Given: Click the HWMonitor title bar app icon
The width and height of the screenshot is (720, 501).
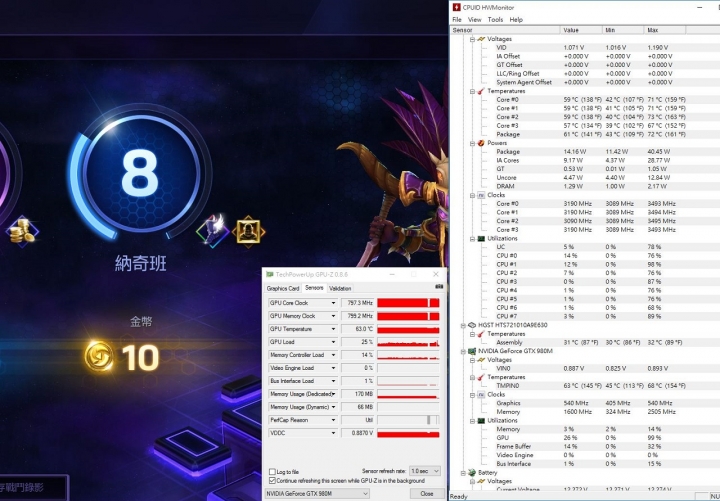Looking at the screenshot, I should point(456,7).
